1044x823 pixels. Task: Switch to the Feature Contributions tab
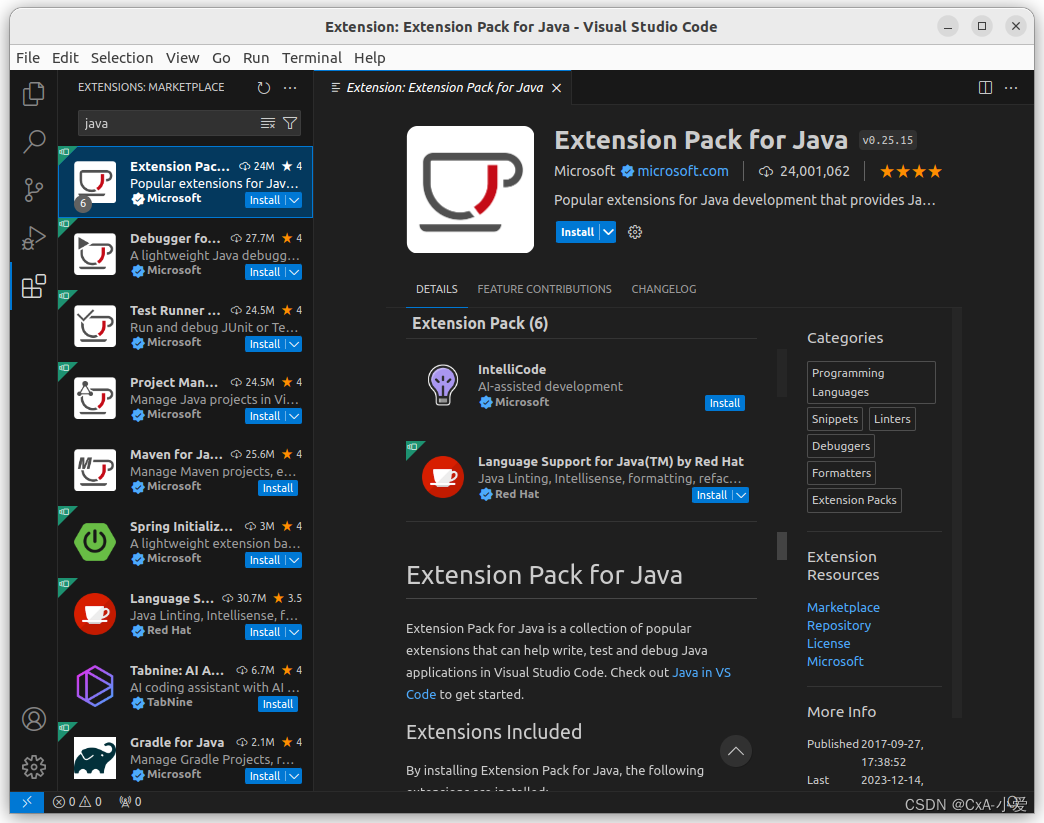(x=544, y=289)
